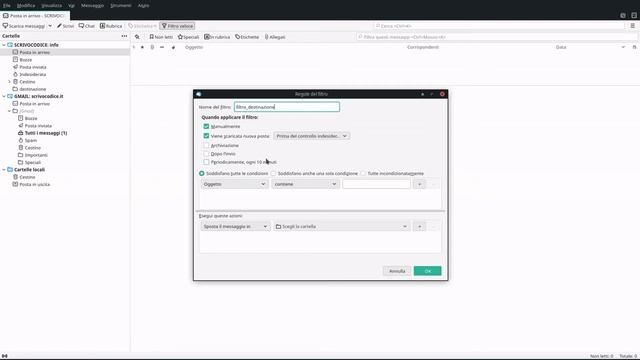Viewport: 640px width, 360px height.
Task: Click Filtra questi messaggi search box
Action: click(497, 37)
